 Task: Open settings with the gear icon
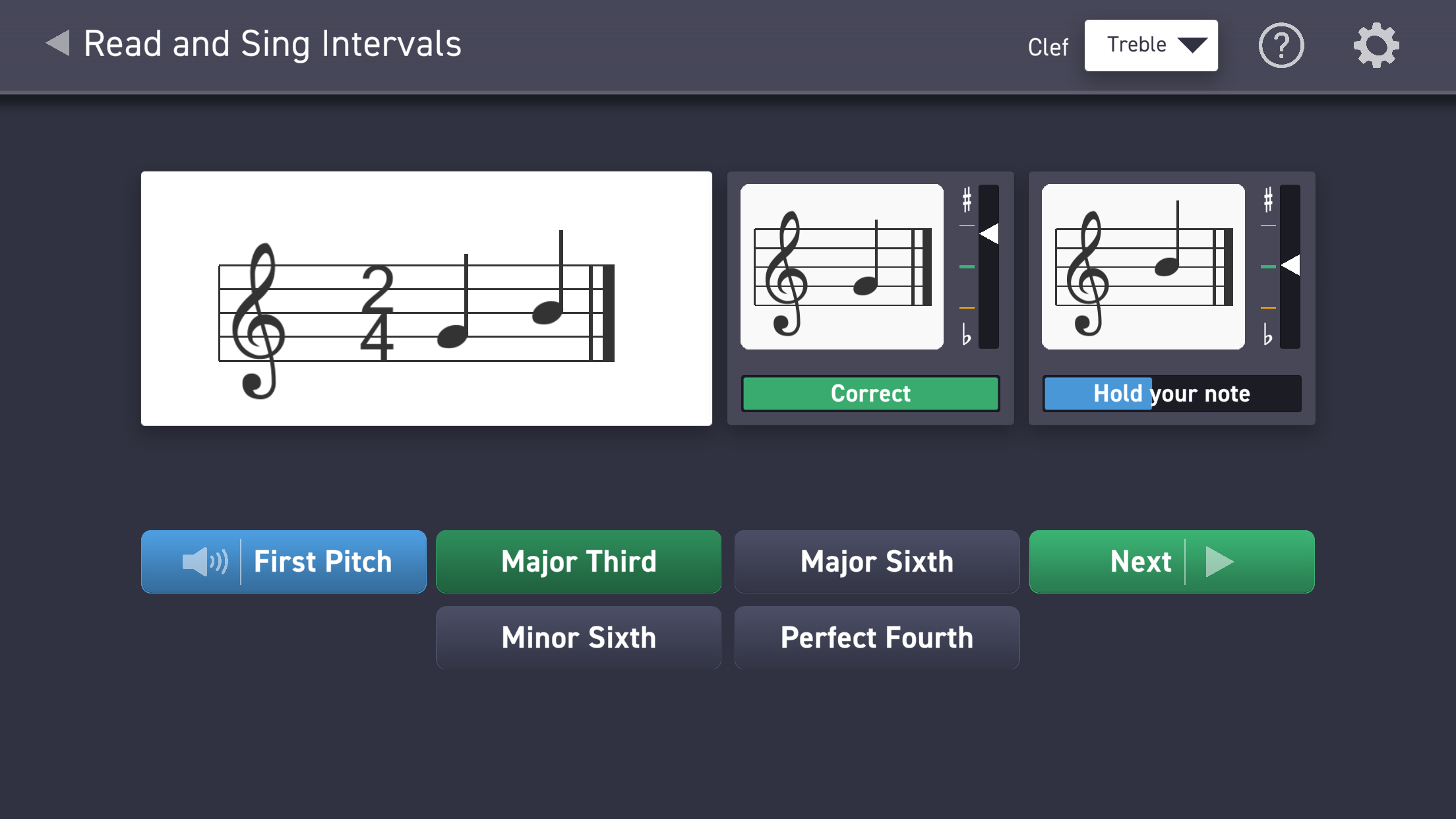click(1376, 45)
